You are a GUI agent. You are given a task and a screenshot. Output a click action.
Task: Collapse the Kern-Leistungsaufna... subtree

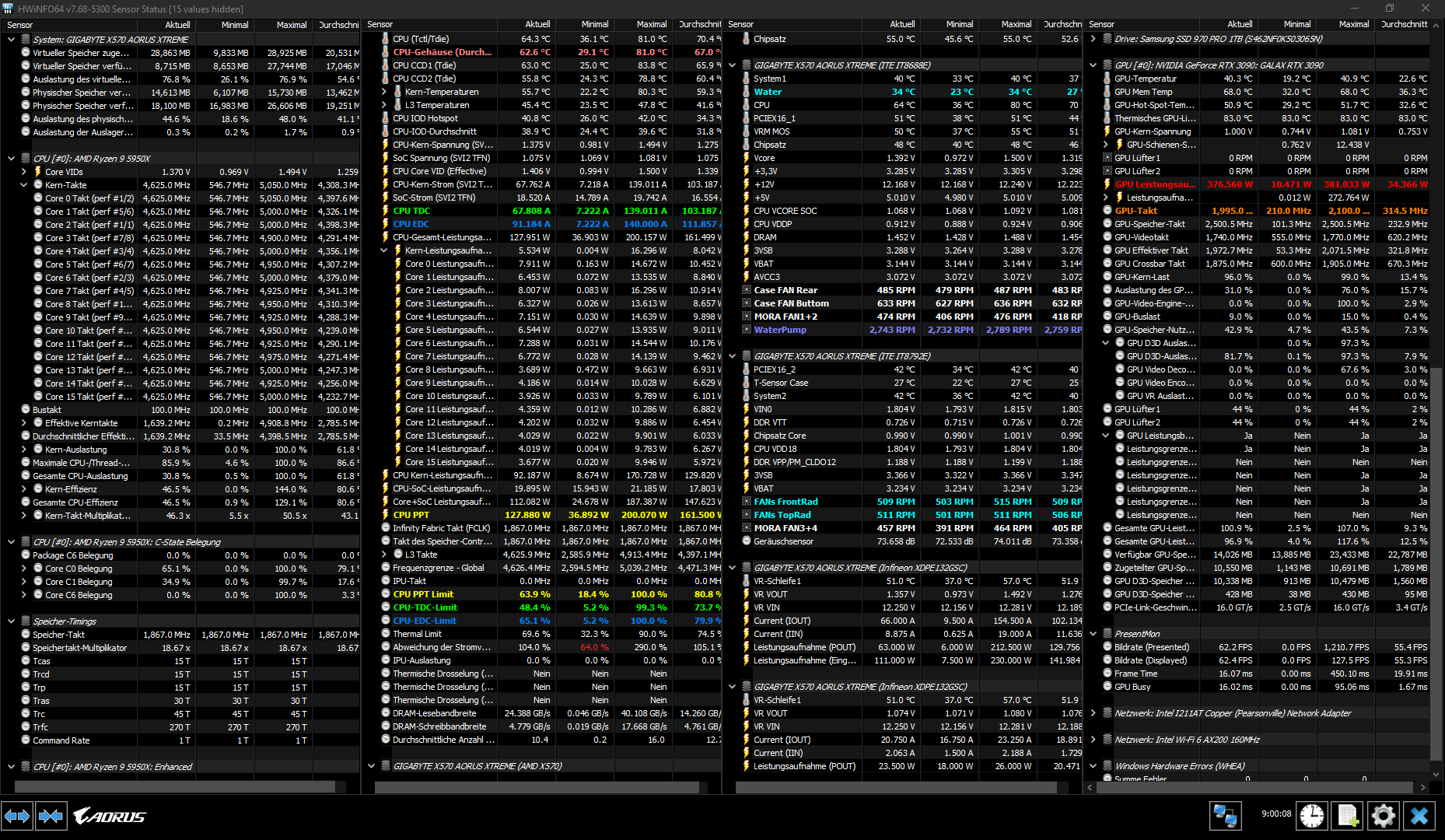point(383,250)
